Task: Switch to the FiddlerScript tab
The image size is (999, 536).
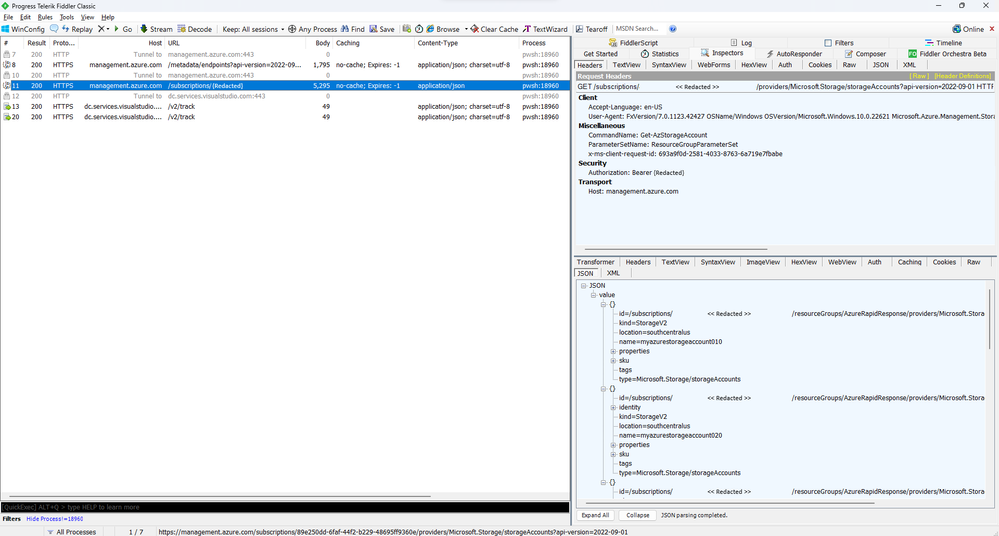Action: 633,43
